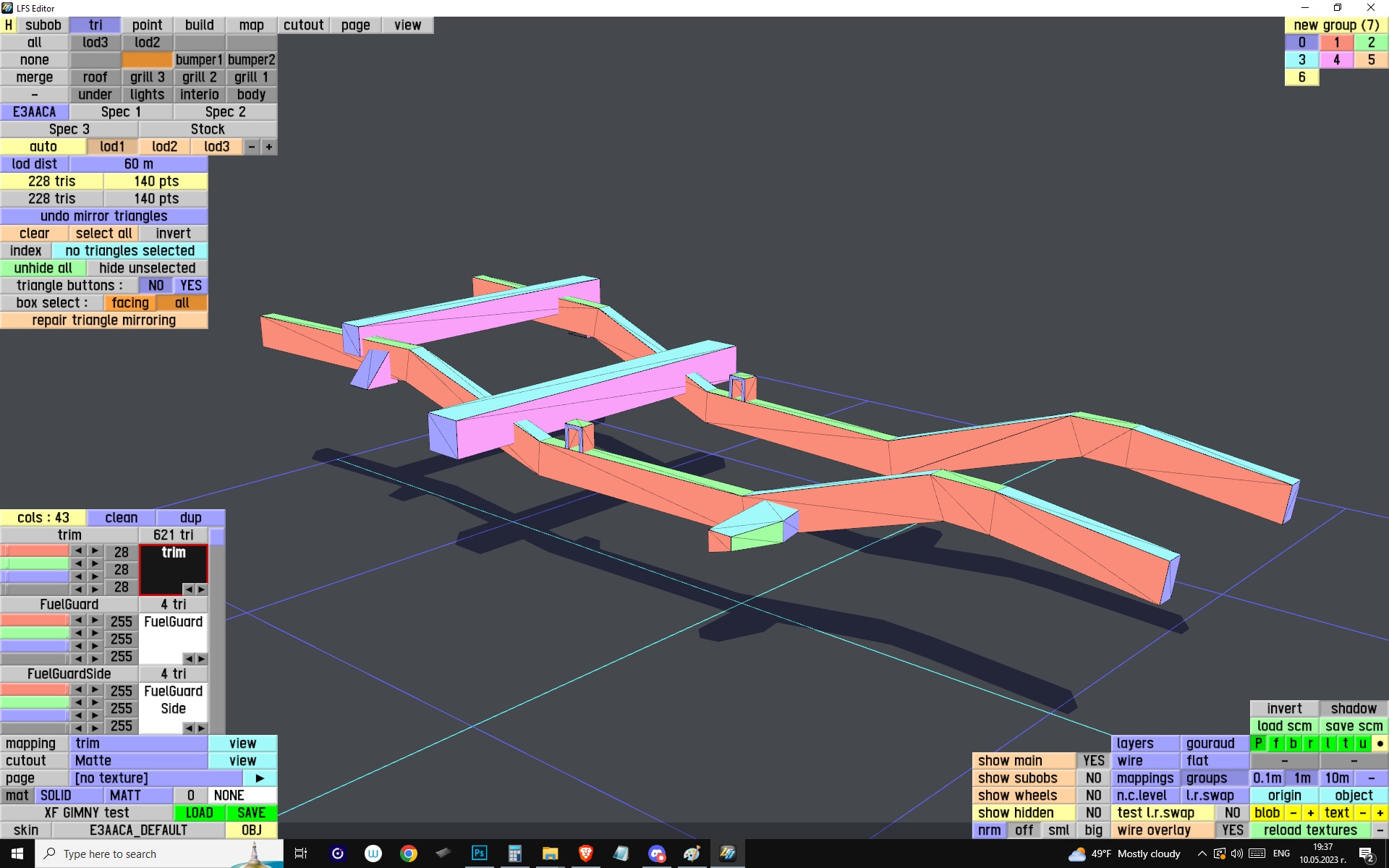The image size is (1389, 868).
Task: Open the cutout tab
Action: point(303,25)
